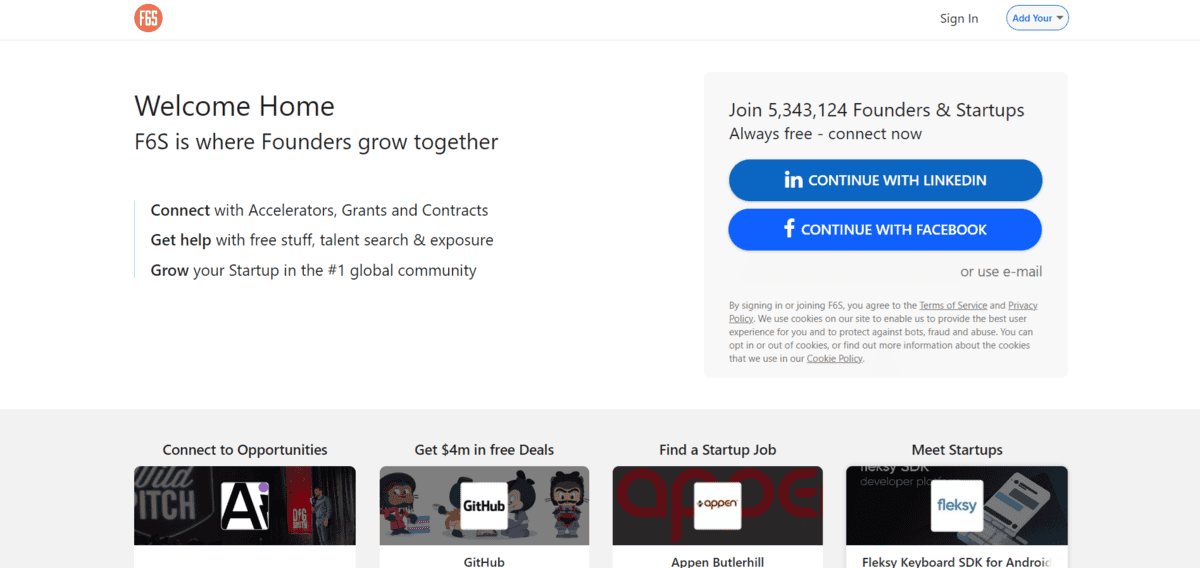Click the GitHub logo icon

[484, 505]
